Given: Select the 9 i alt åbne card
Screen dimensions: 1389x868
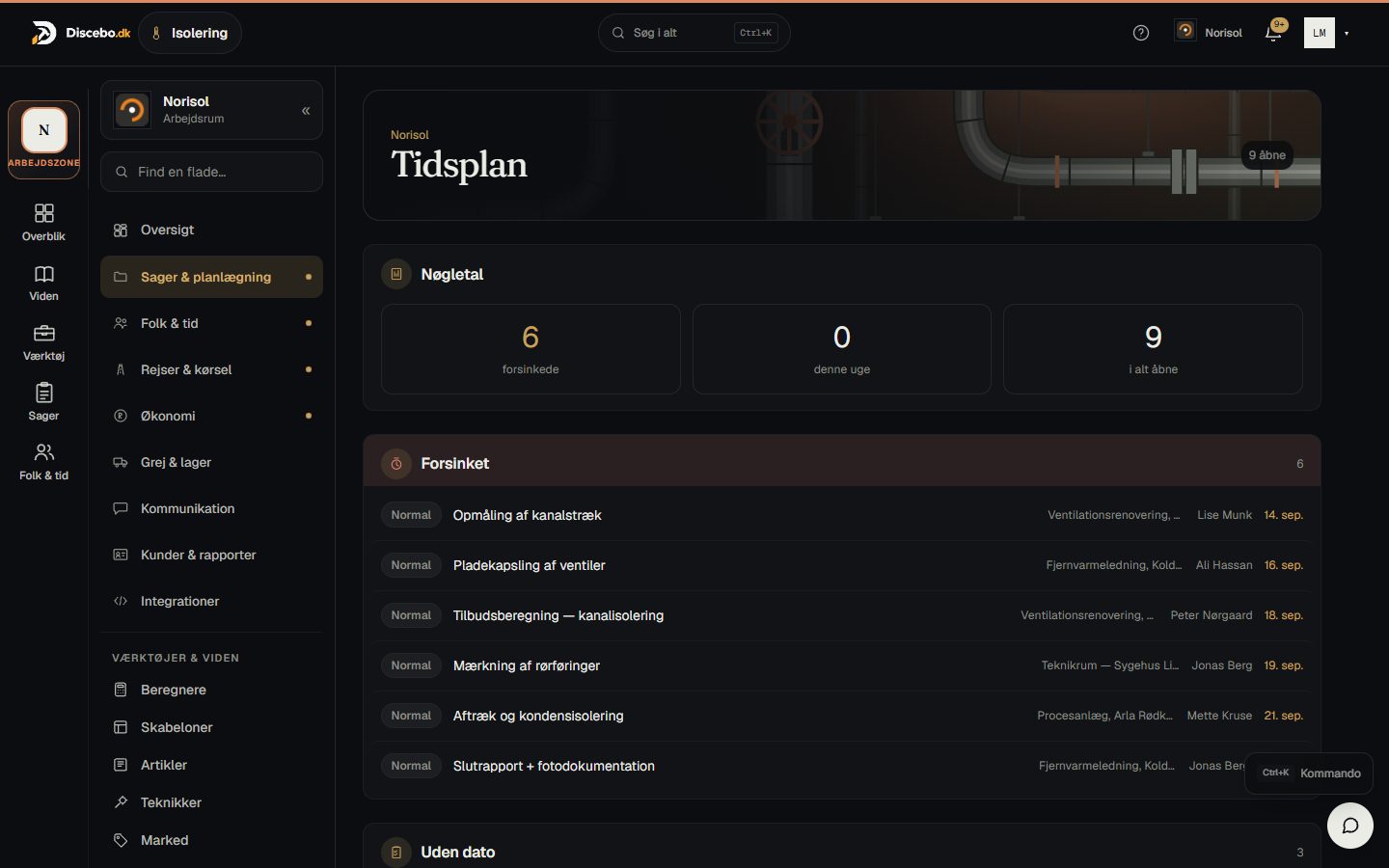Looking at the screenshot, I should click(x=1153, y=349).
